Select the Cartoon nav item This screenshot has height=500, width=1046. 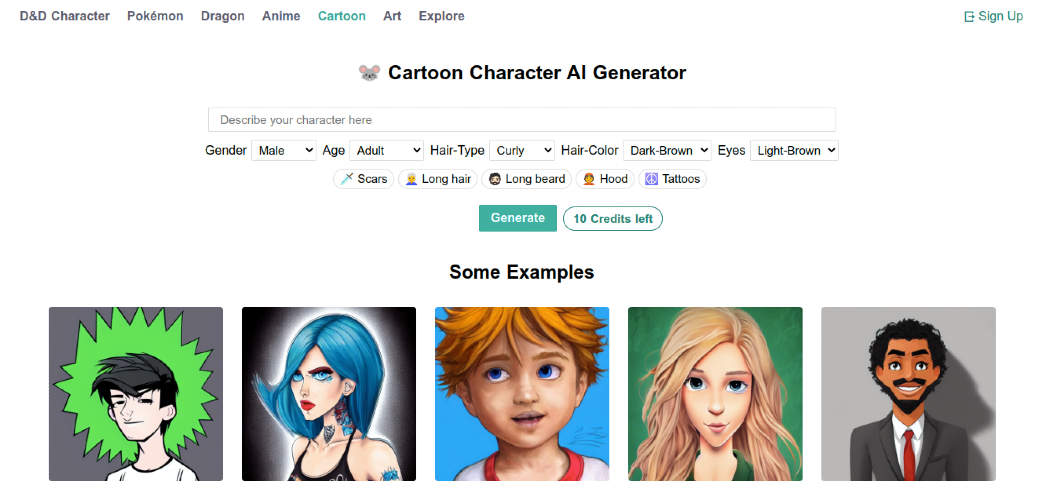pos(342,16)
